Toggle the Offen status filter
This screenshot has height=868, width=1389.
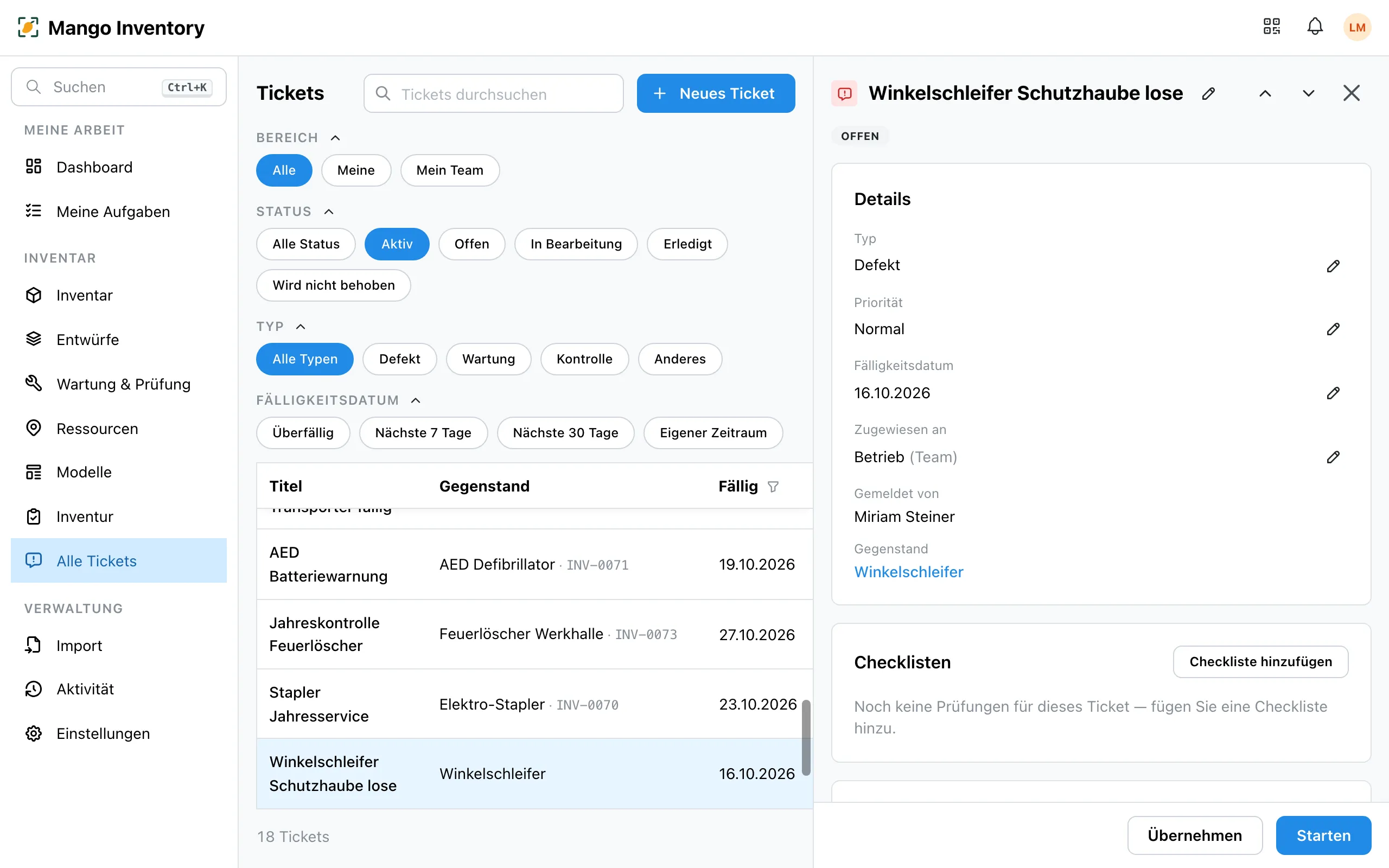click(x=471, y=244)
